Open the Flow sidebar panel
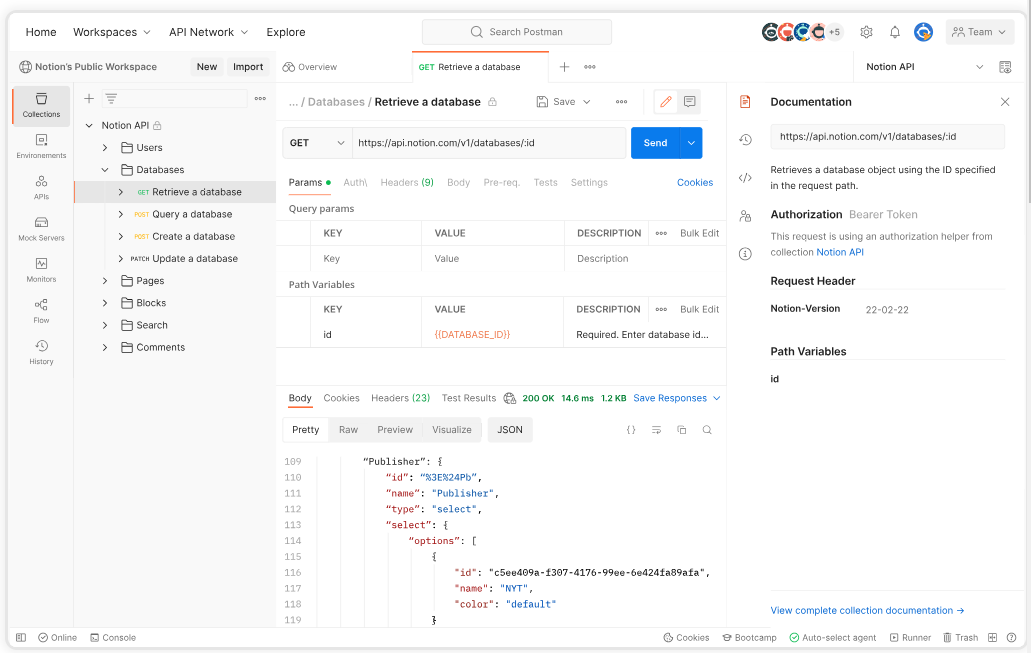The image size is (1031, 653). [41, 311]
